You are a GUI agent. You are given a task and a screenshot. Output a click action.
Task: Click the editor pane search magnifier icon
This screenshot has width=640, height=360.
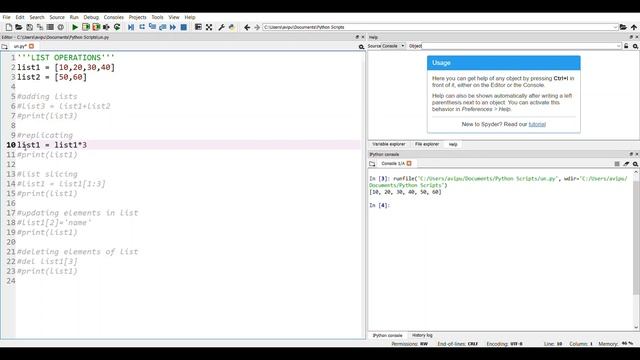[x=361, y=47]
